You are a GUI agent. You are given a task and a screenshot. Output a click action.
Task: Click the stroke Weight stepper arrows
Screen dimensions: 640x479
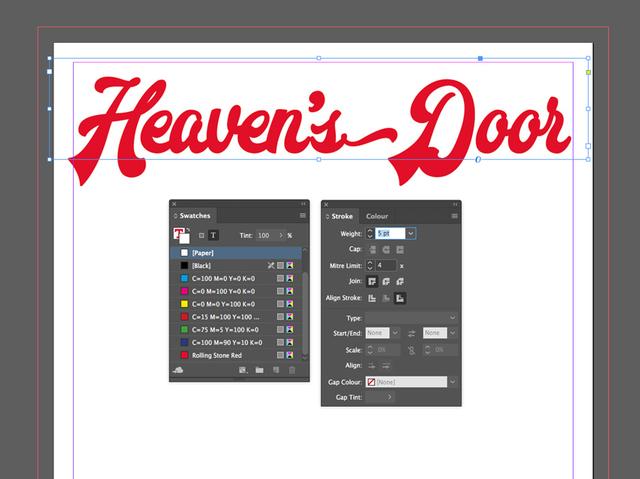click(370, 233)
